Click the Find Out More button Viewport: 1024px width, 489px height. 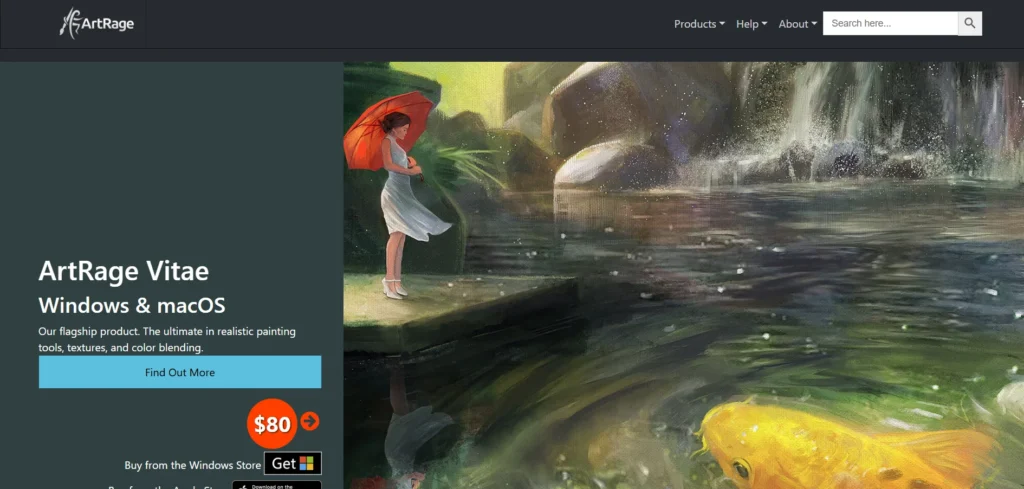[180, 372]
